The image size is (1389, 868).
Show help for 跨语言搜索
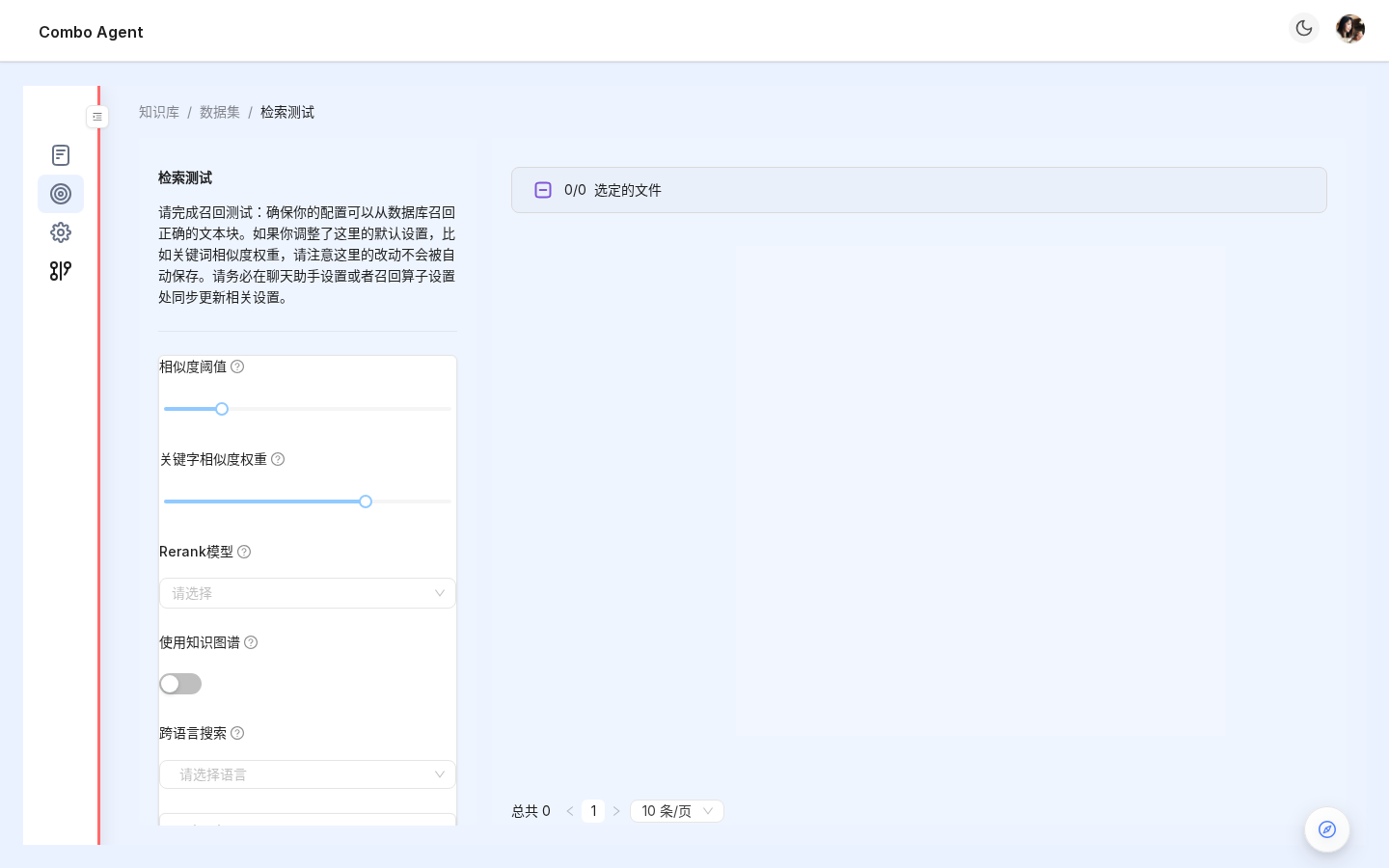[x=237, y=733]
